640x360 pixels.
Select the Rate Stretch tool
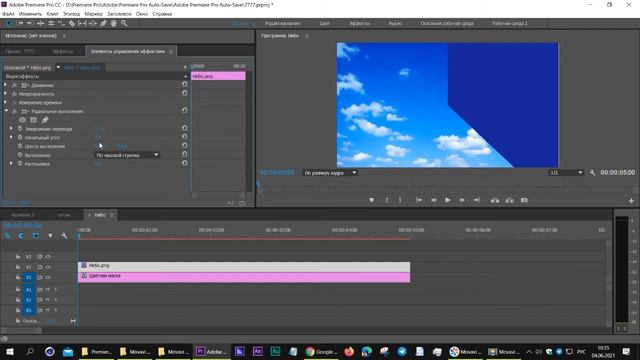tap(61, 24)
